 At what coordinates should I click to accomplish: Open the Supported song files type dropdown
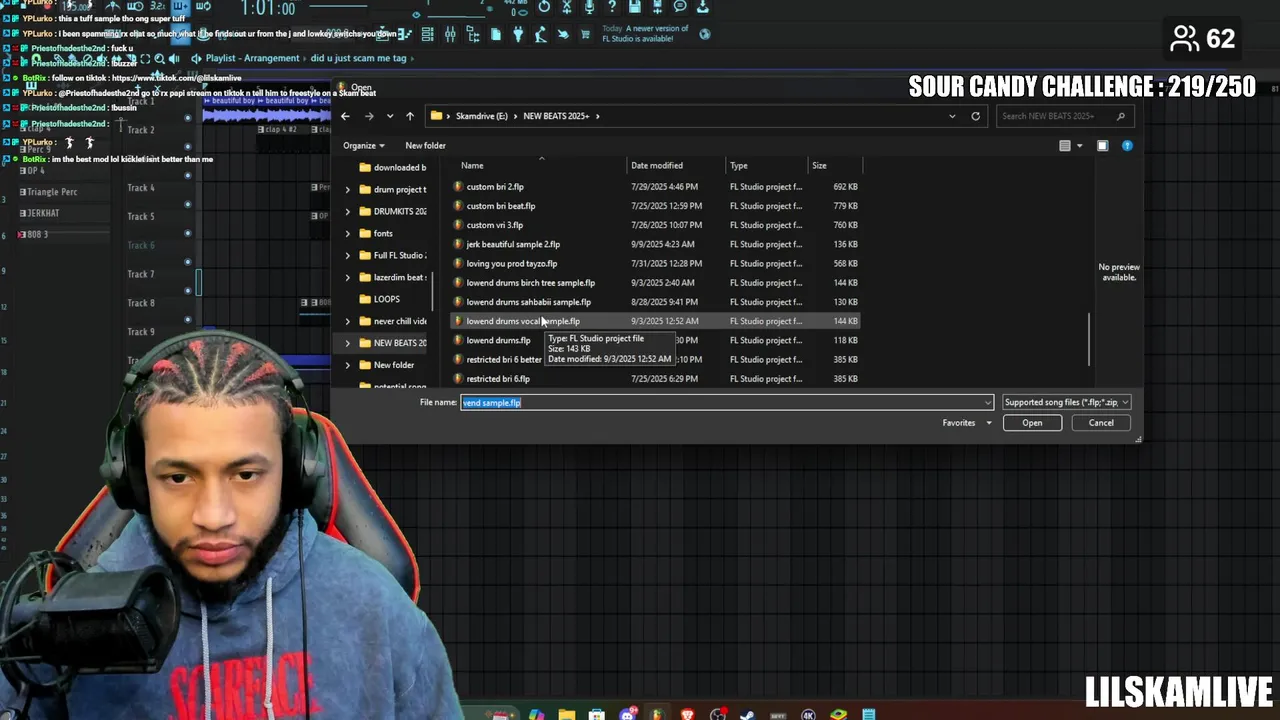pyautogui.click(x=1066, y=403)
